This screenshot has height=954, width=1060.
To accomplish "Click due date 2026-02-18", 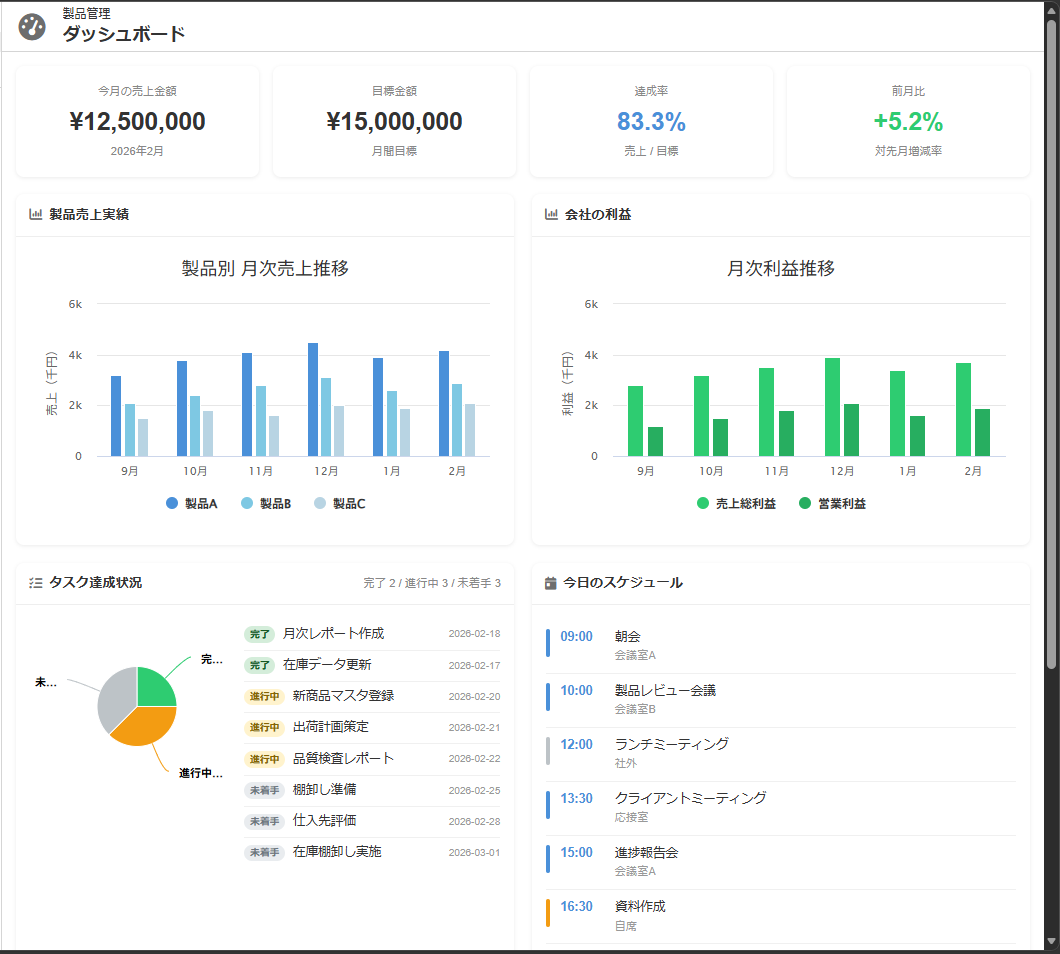I will tap(475, 634).
